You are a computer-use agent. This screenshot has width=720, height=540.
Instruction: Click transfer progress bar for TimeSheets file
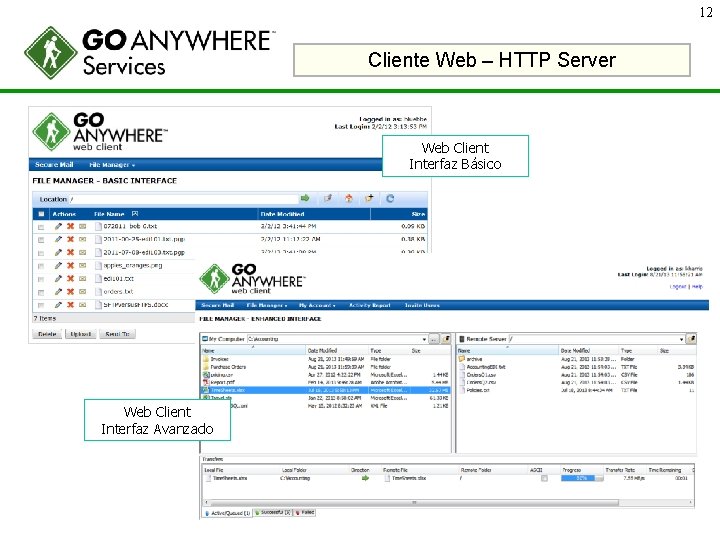(582, 478)
